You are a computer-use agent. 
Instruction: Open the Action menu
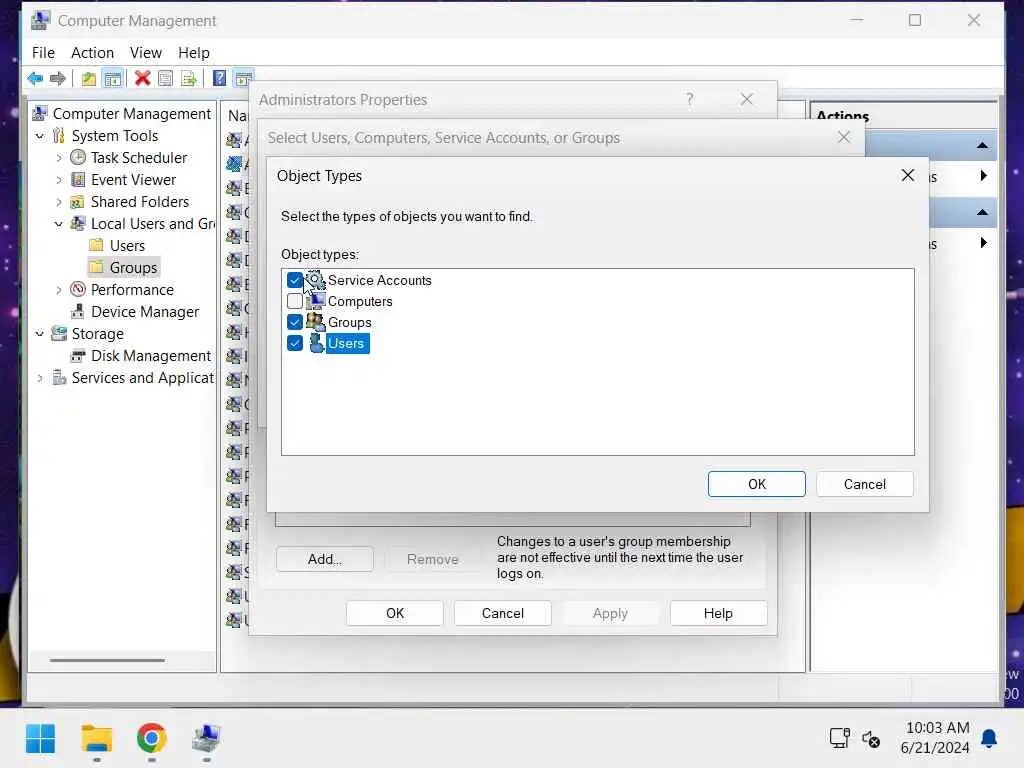tap(92, 53)
